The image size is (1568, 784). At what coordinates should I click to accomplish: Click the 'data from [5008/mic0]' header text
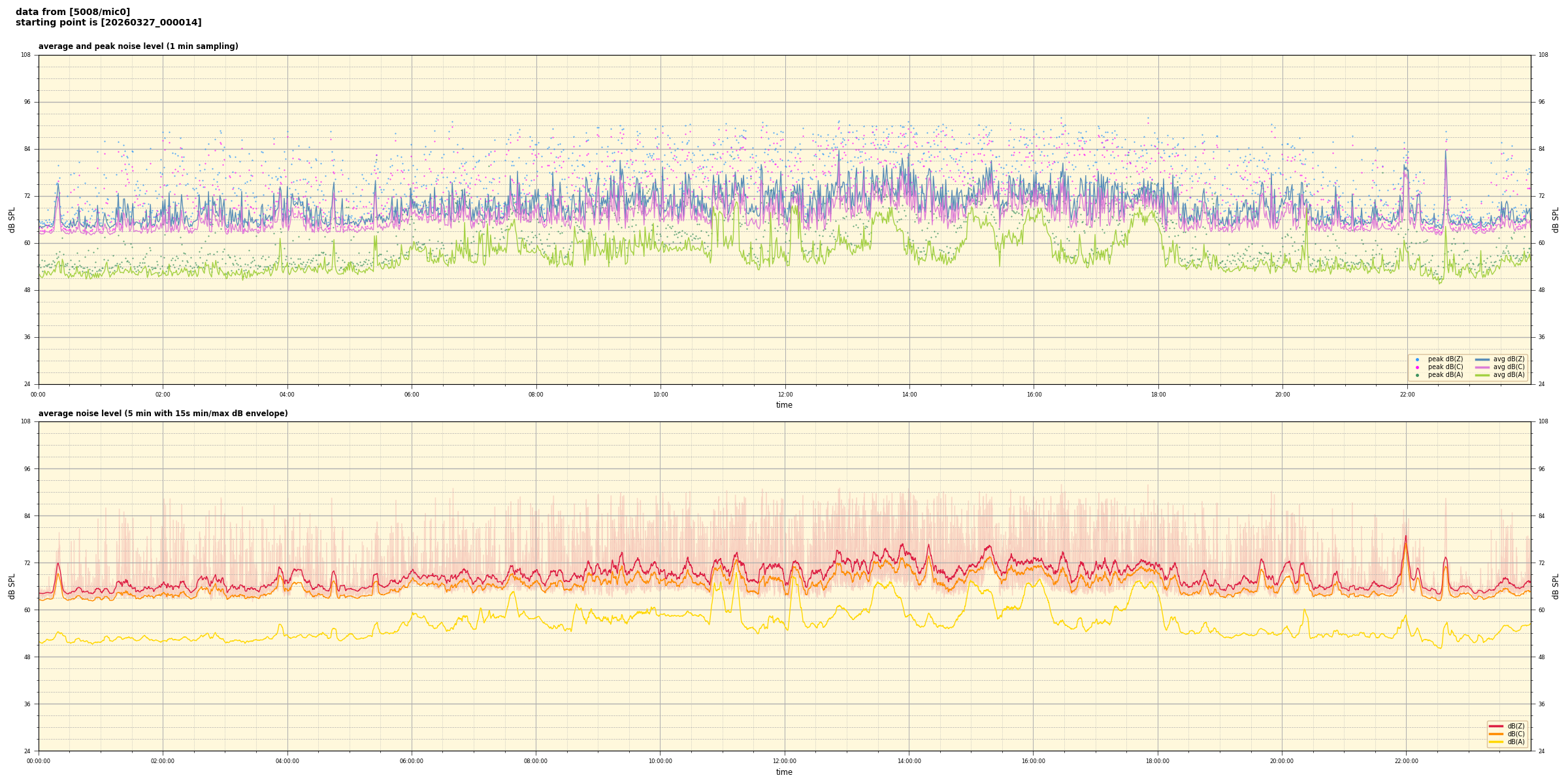(73, 12)
